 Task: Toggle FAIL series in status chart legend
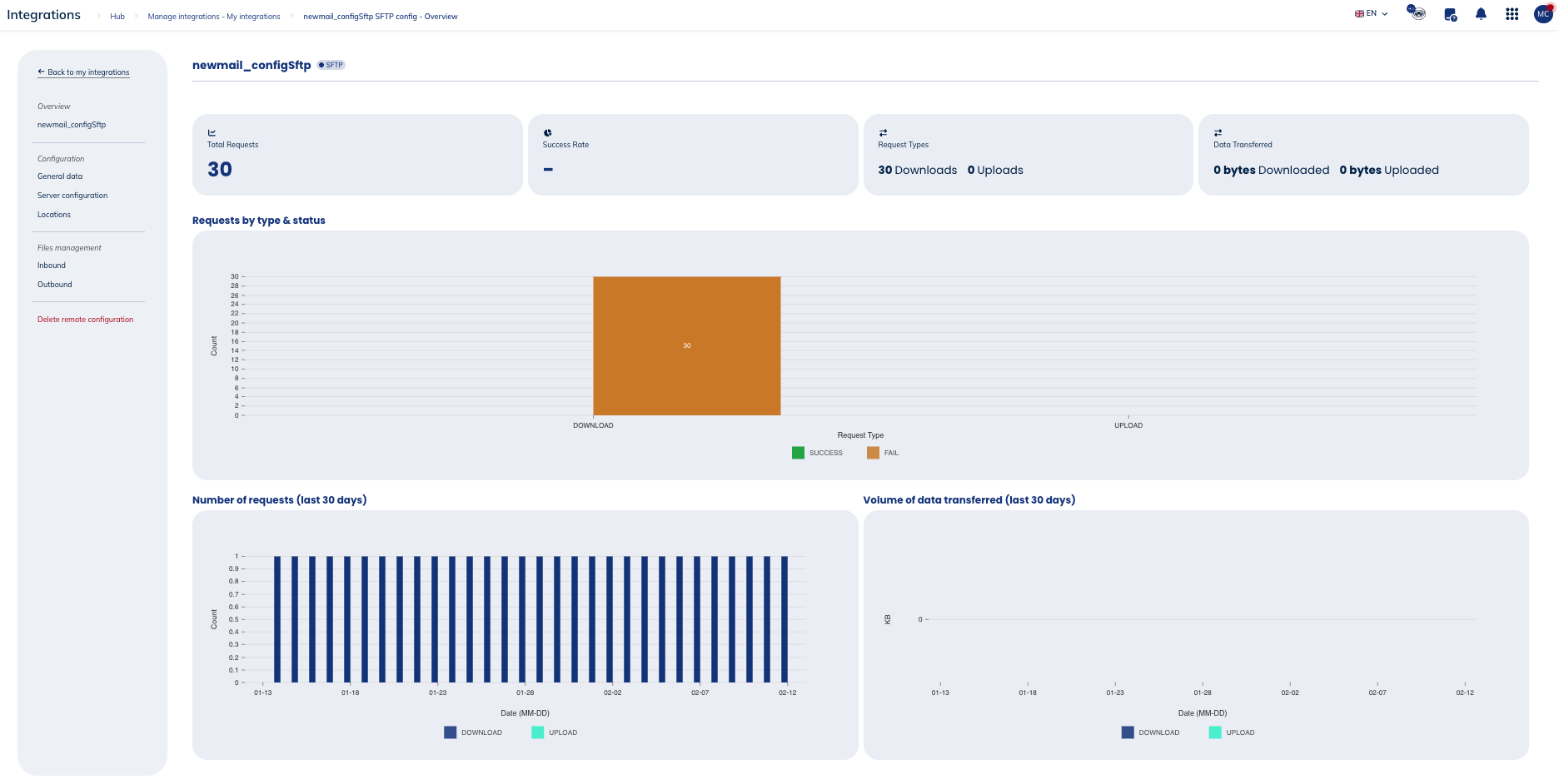[x=883, y=453]
